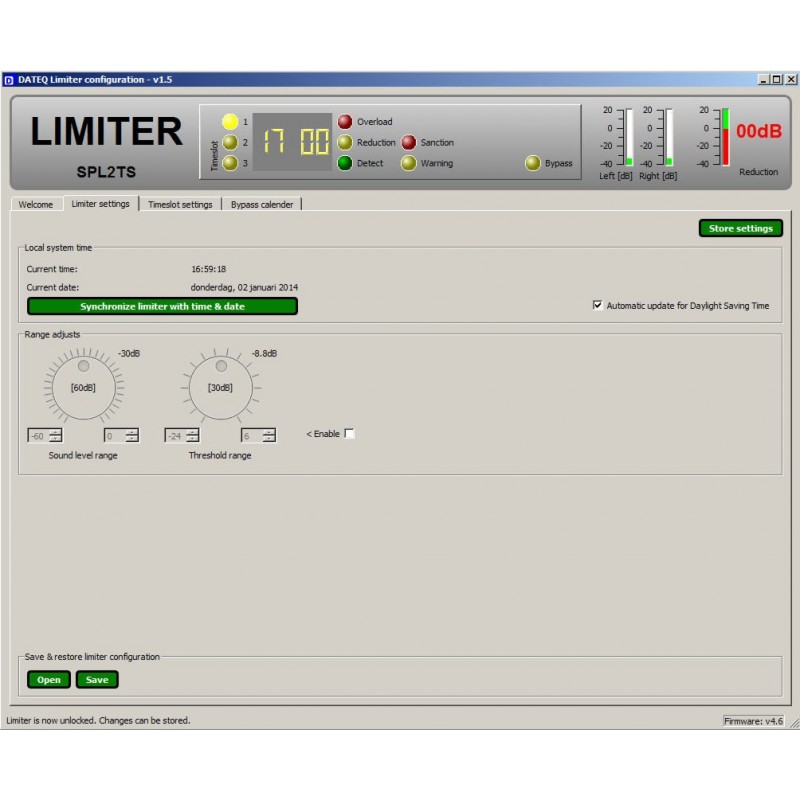The height and width of the screenshot is (800, 800).
Task: Click the Threshold range label
Action: [x=220, y=455]
